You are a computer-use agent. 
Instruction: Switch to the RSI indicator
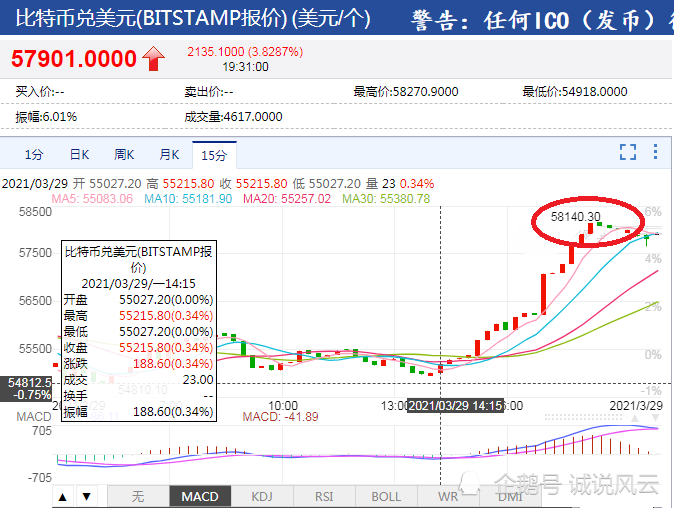324,497
